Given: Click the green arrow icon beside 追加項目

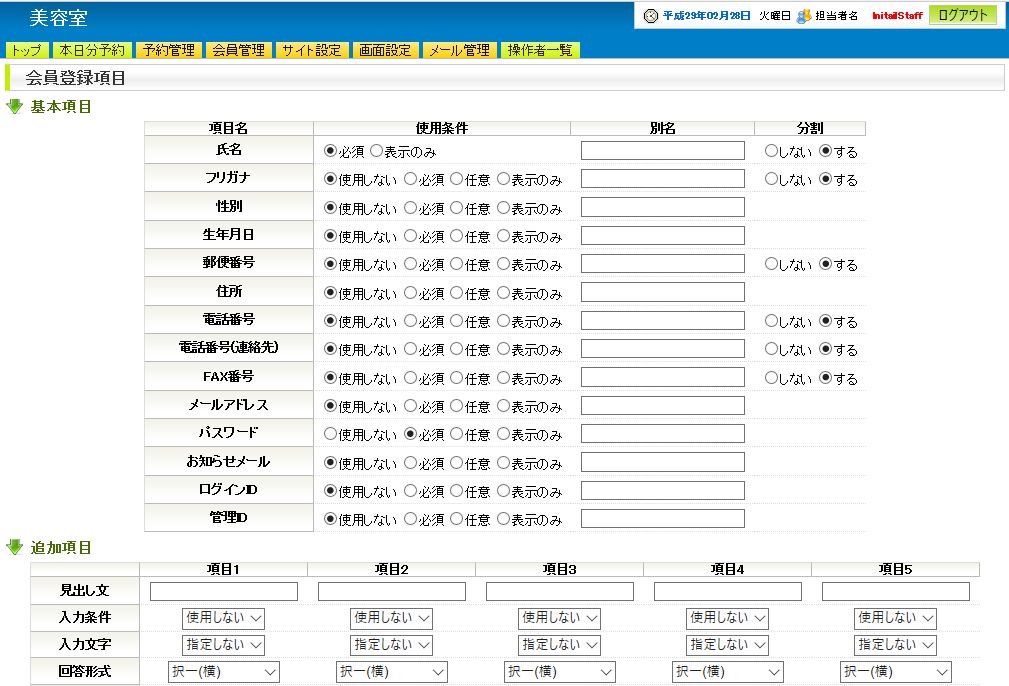Looking at the screenshot, I should (14, 547).
